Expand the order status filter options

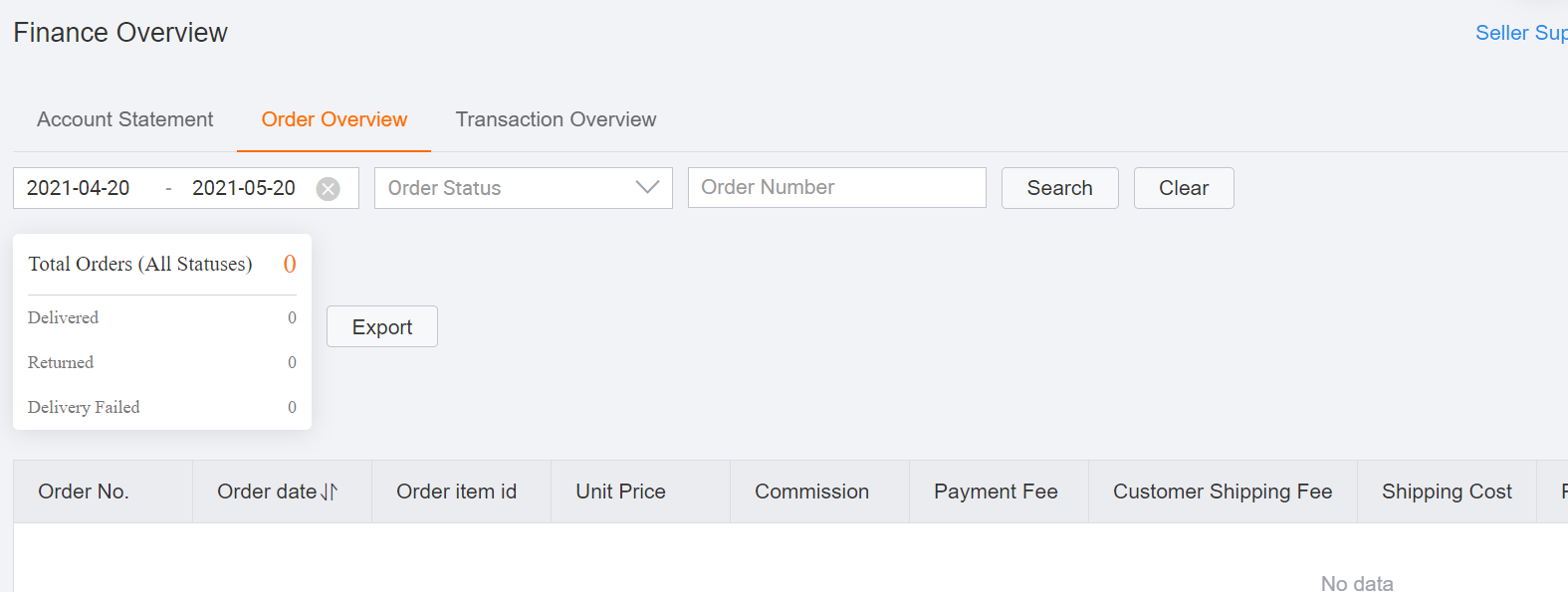tap(523, 187)
